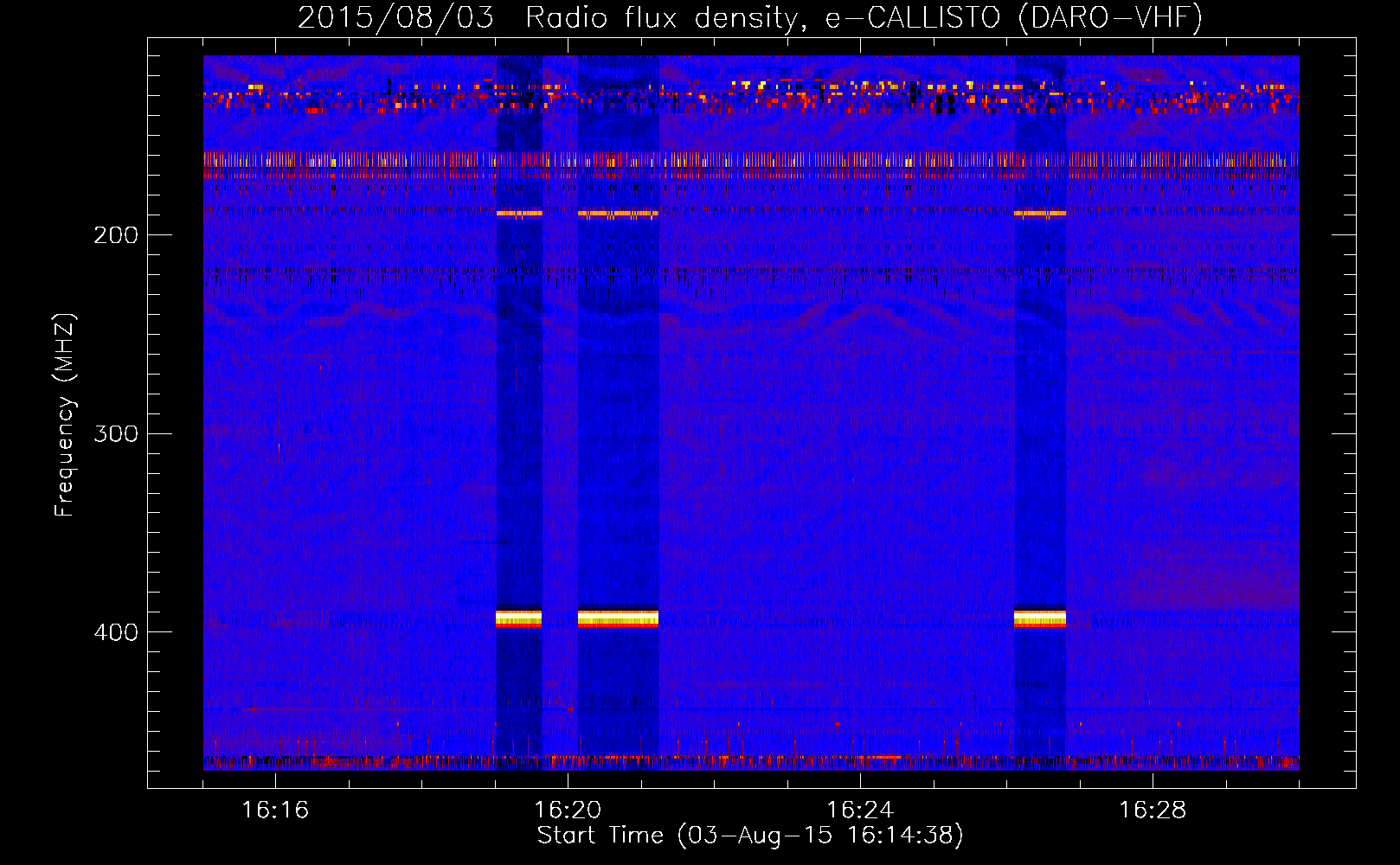Click the '400' frequency axis label
This screenshot has height=865, width=1400.
[116, 632]
